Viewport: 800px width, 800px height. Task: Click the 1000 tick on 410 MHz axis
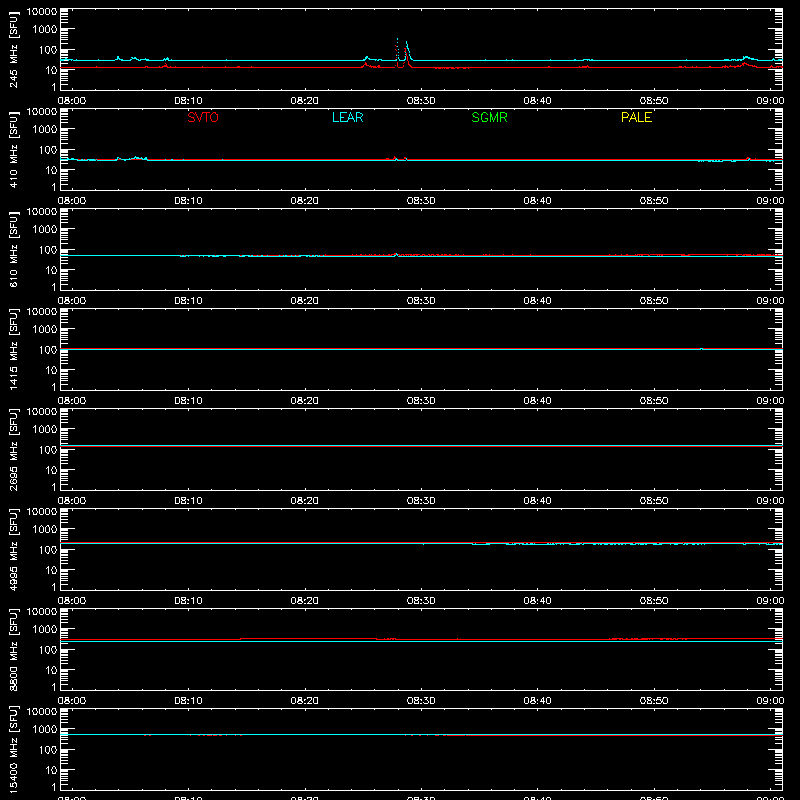[x=45, y=130]
